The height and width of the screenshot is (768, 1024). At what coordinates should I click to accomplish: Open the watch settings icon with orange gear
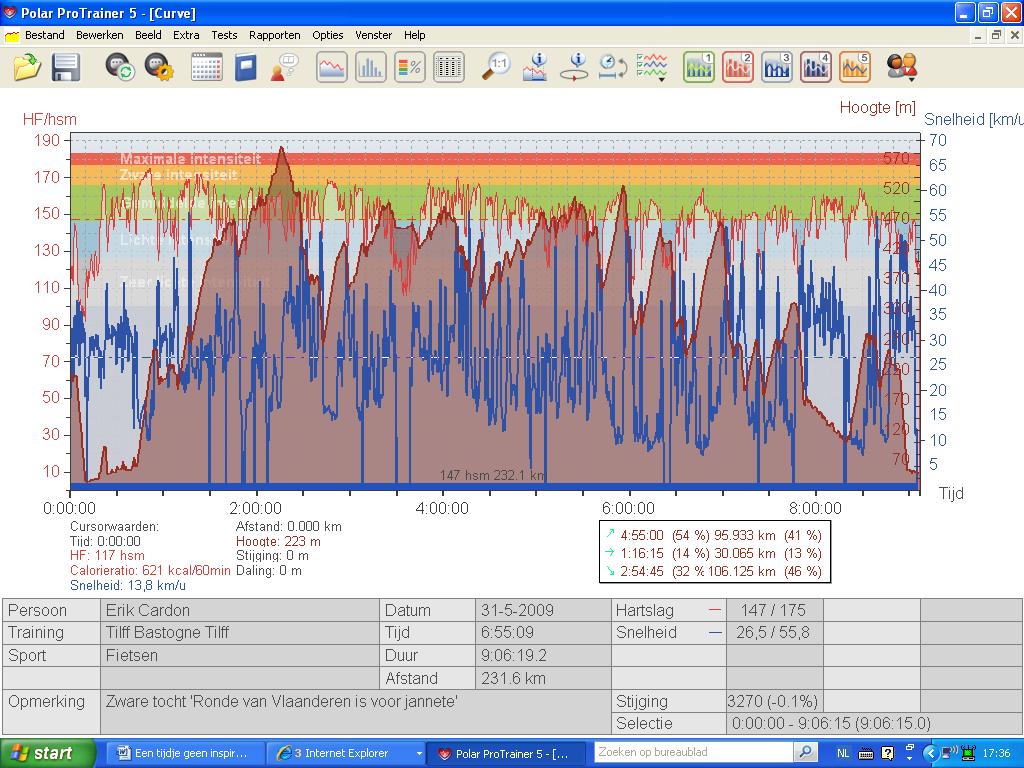pyautogui.click(x=159, y=67)
